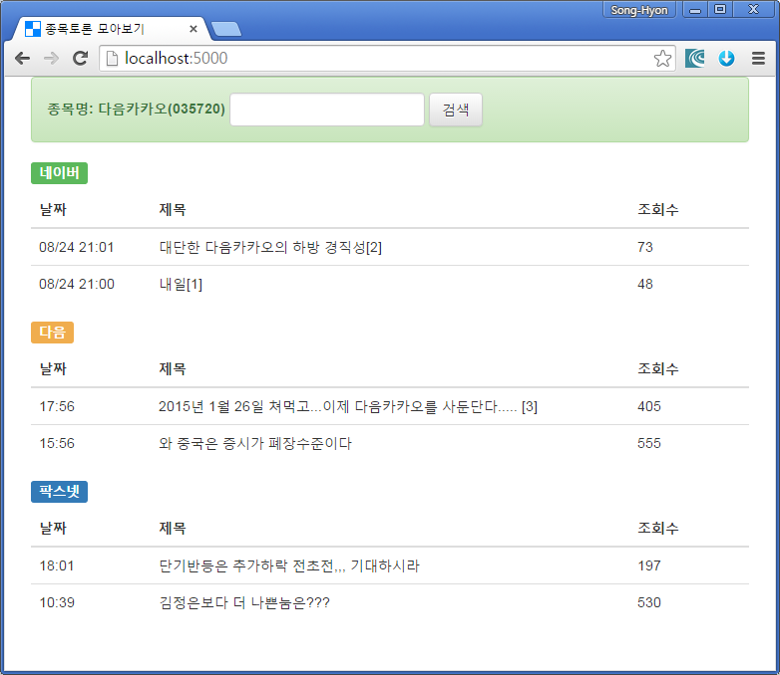Click the orange 다음 label
The height and width of the screenshot is (675, 780).
(52, 332)
